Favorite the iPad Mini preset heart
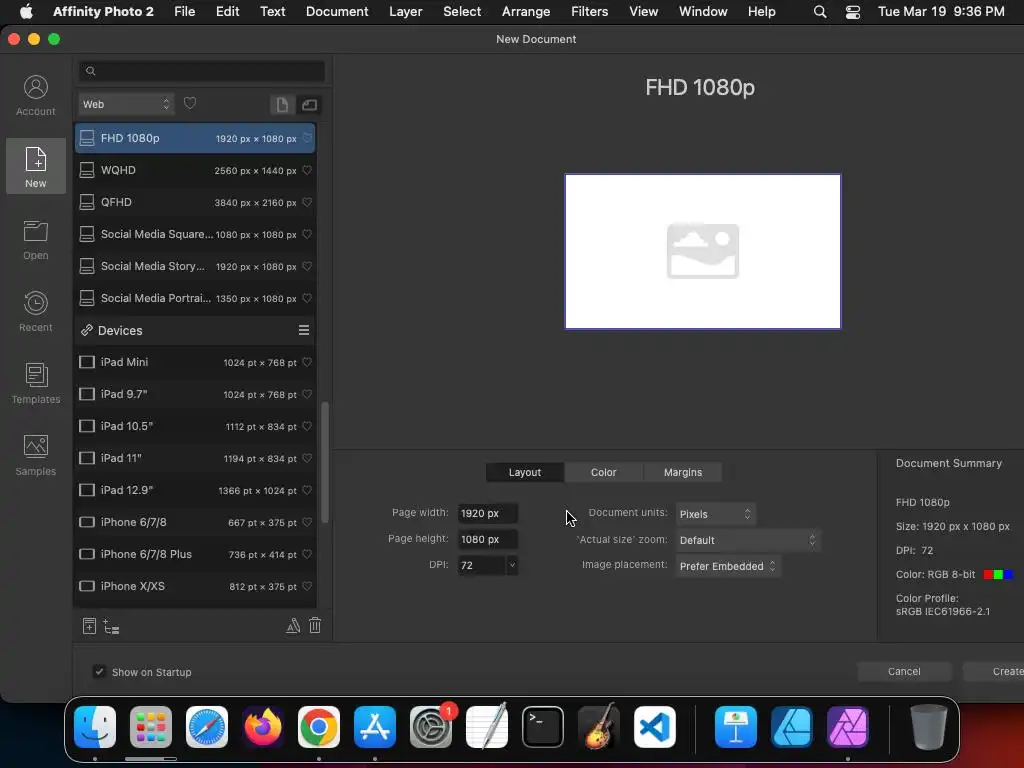This screenshot has width=1024, height=768. click(307, 362)
